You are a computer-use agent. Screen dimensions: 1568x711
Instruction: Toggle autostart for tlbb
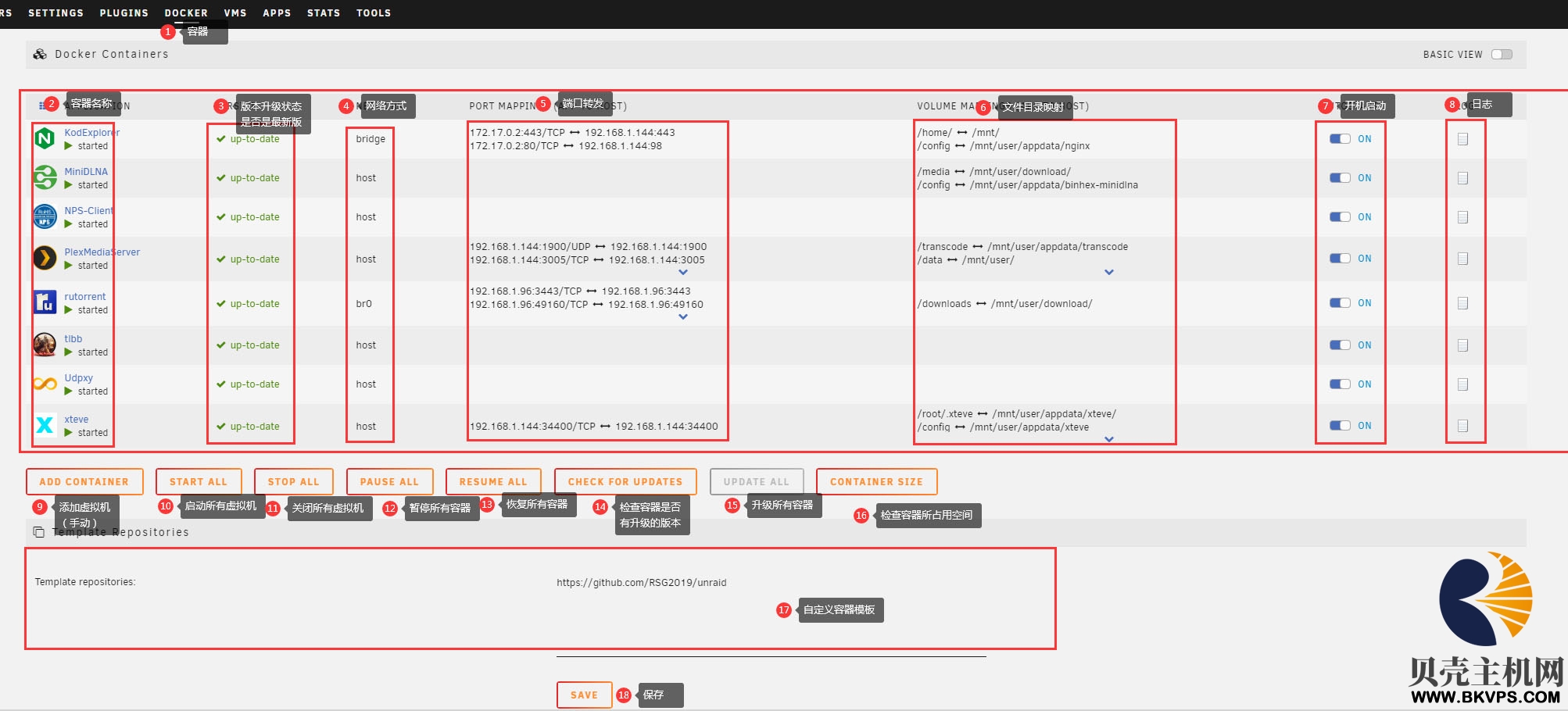[1340, 345]
